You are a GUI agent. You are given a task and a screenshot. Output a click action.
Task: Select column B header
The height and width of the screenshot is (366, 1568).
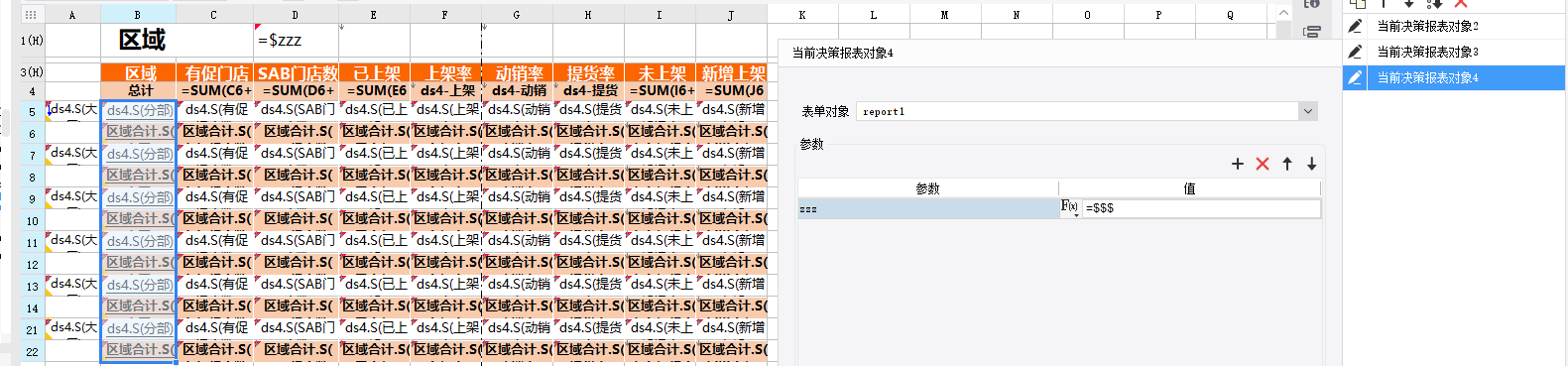point(138,15)
